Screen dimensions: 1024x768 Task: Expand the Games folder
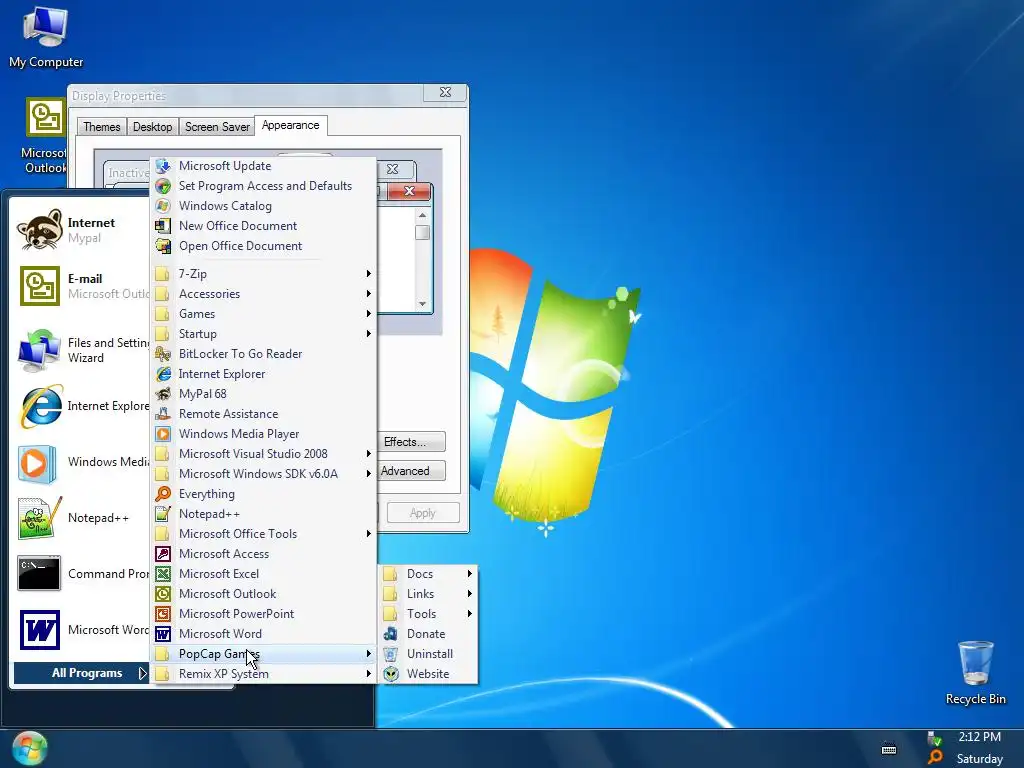pos(264,314)
